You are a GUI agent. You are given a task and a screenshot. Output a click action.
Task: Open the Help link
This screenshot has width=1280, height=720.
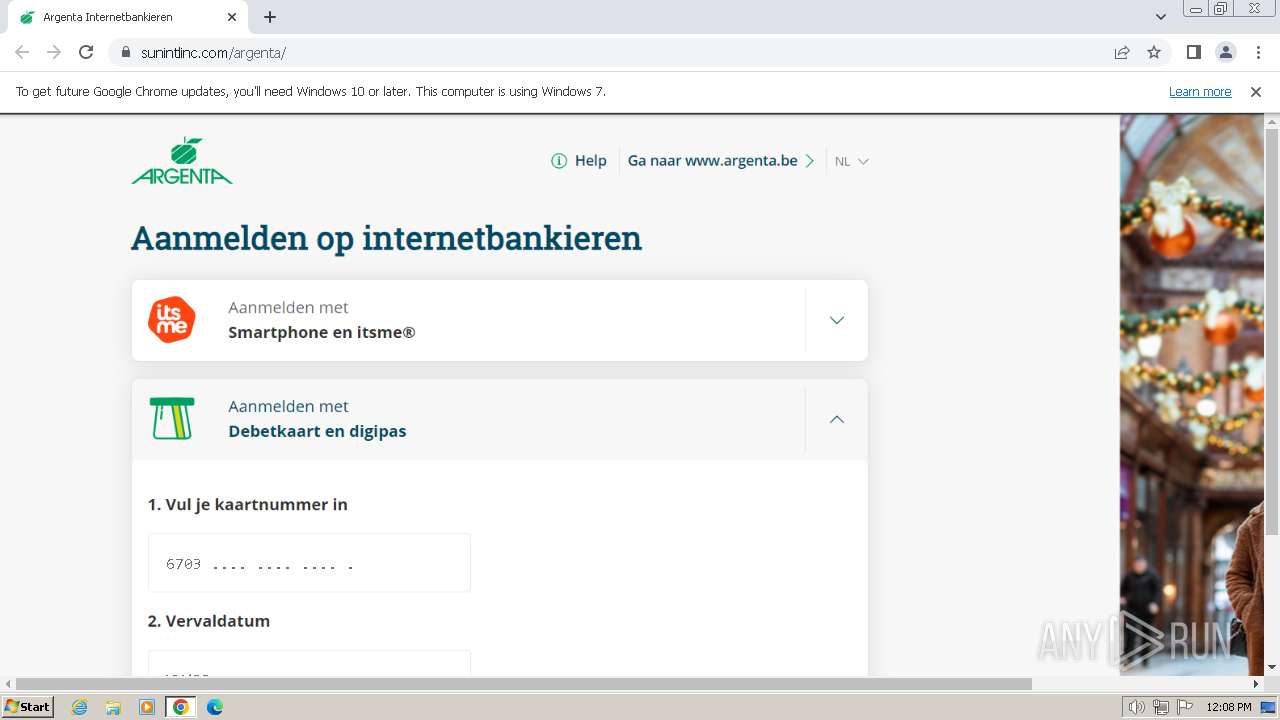pos(590,161)
